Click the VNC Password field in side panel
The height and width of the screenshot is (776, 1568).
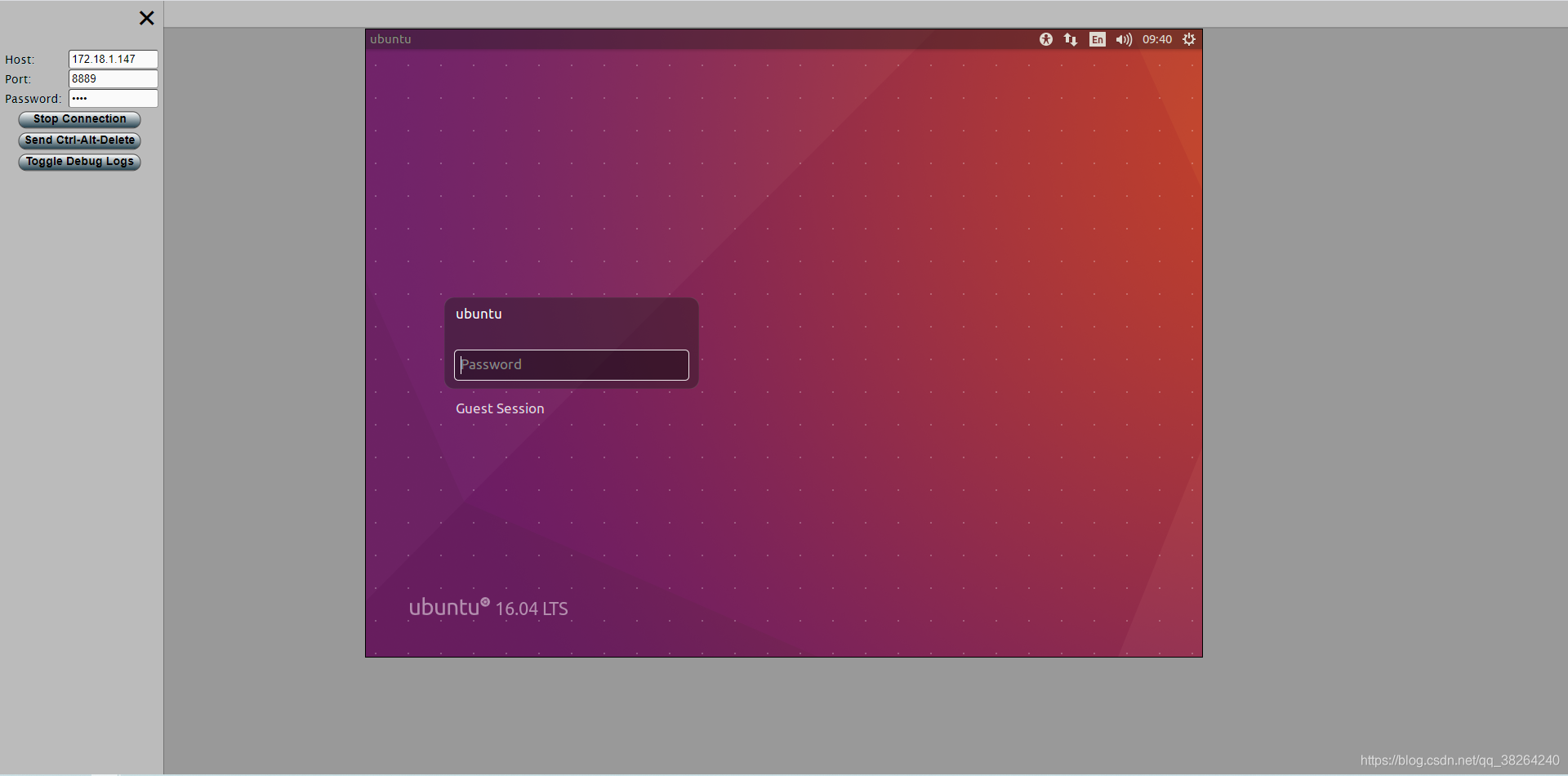(x=114, y=98)
